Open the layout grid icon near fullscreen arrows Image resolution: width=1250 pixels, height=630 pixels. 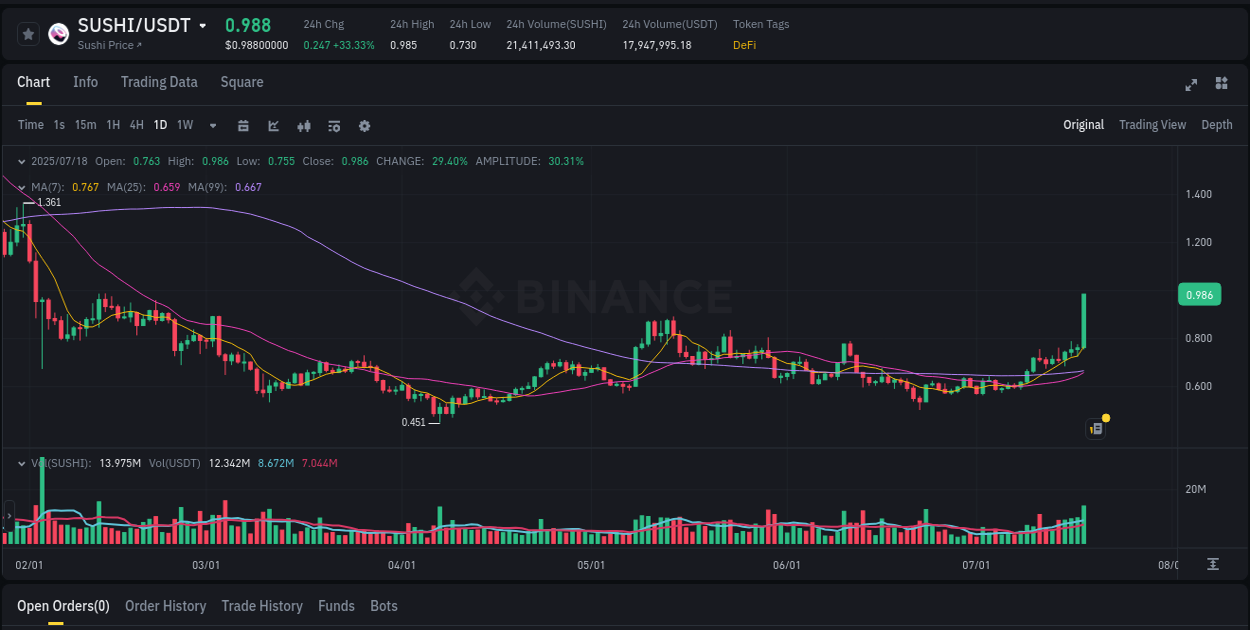coord(1221,85)
